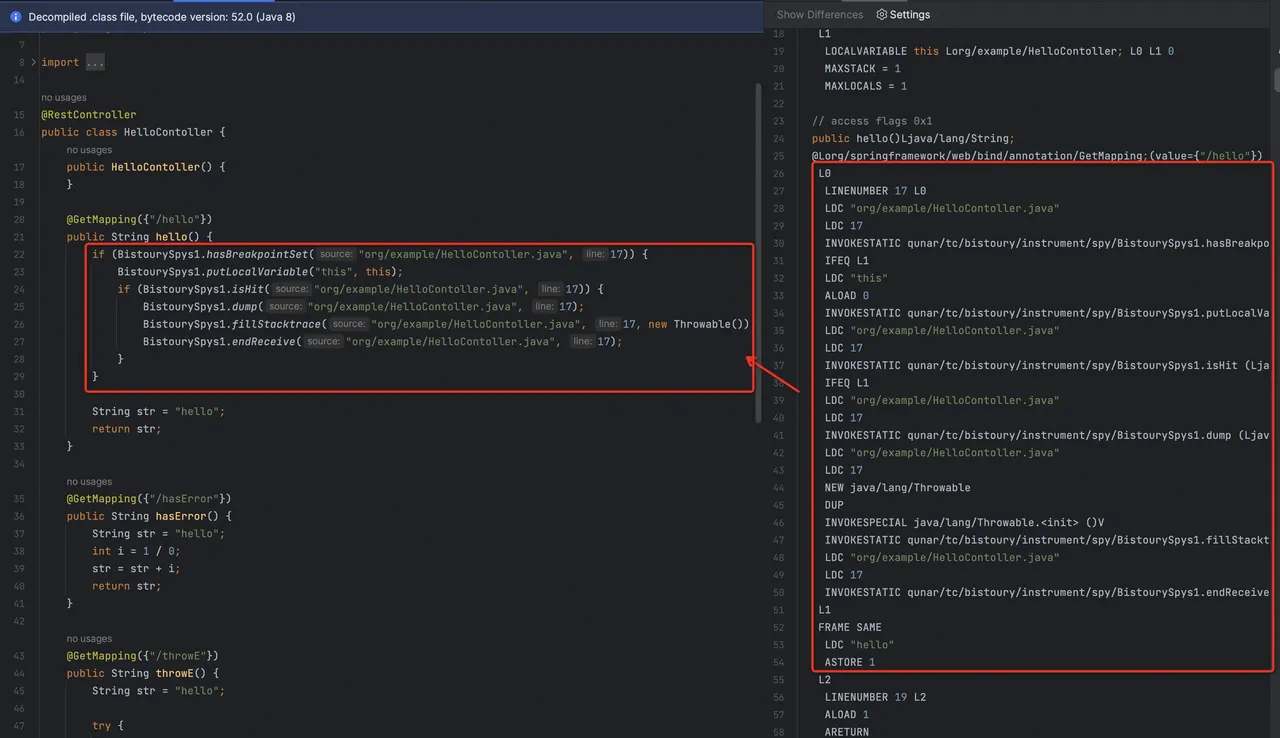Screen dimensions: 1280x738
Task: Click the @GetMapping({"/throwE"}) annotation
Action: tap(143, 656)
